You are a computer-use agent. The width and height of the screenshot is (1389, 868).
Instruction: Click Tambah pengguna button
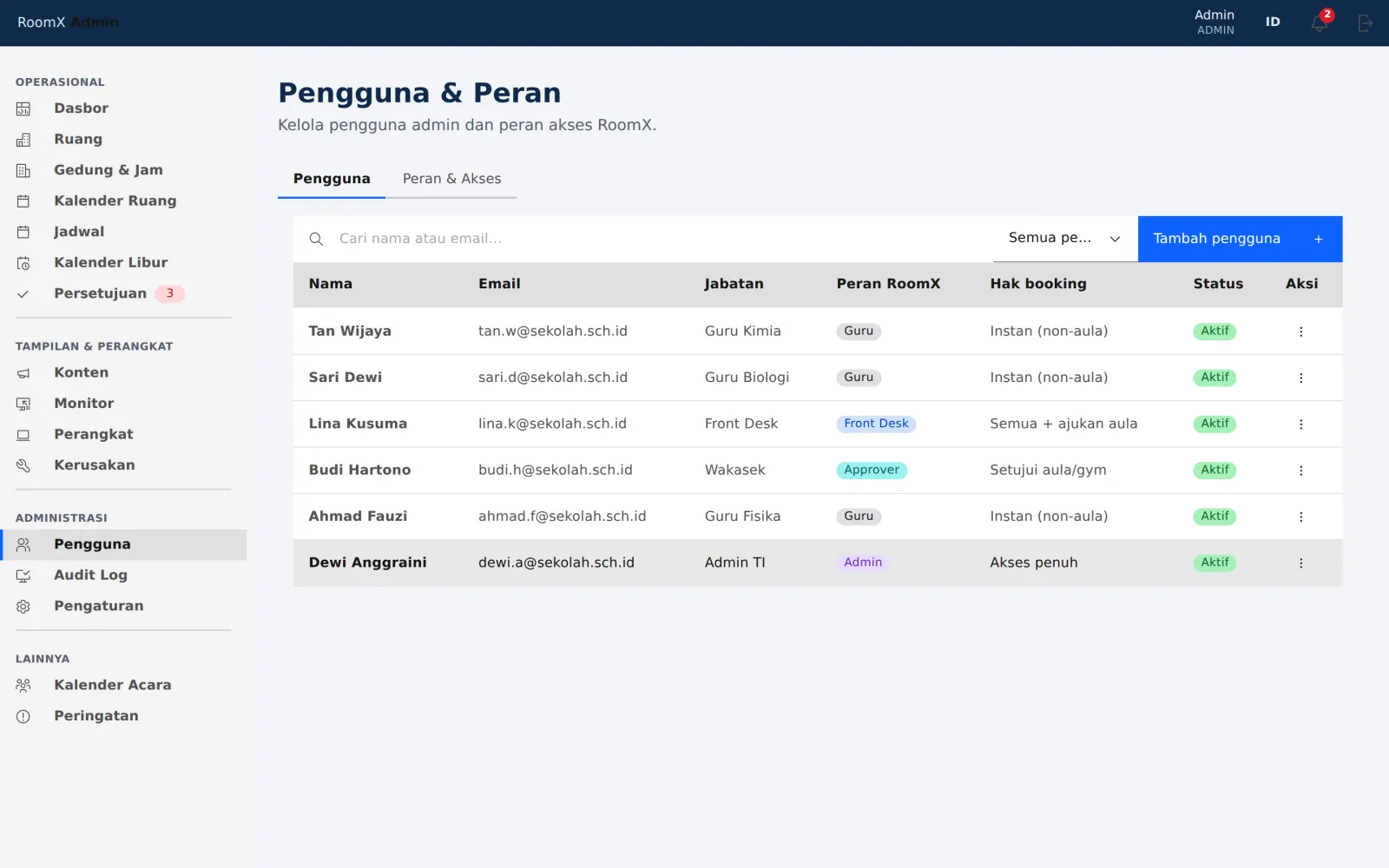point(1240,239)
